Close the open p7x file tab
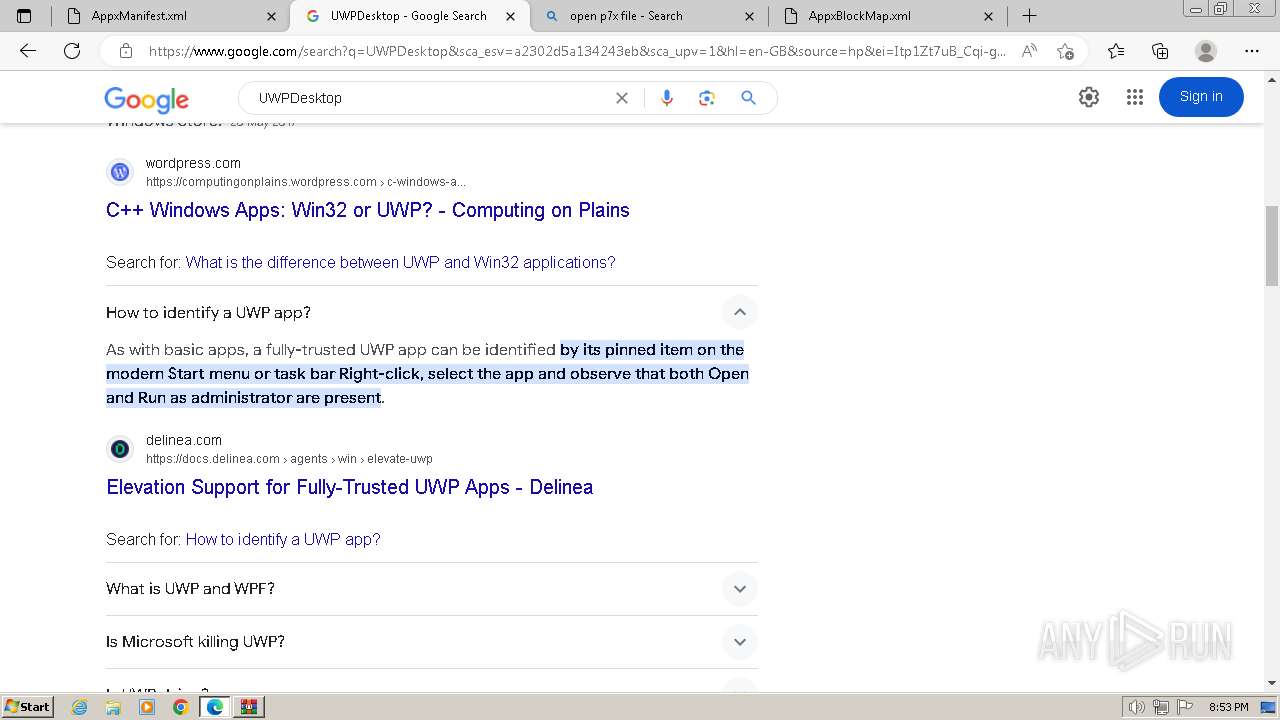The height and width of the screenshot is (720, 1280). point(749,16)
